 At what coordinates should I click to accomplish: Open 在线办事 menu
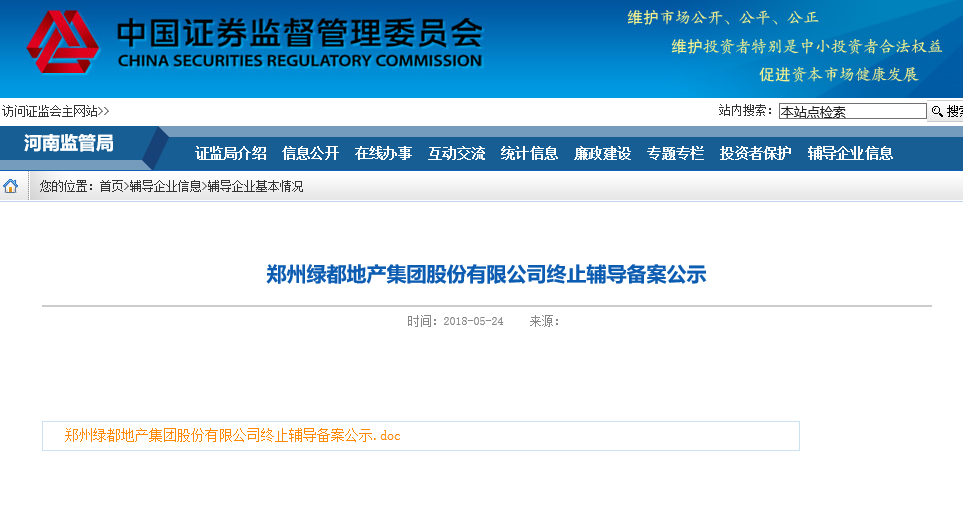coord(383,153)
